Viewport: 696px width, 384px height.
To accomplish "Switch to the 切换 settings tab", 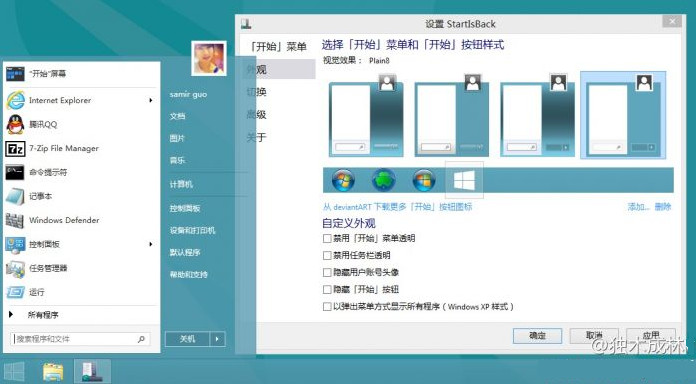I will [257, 92].
